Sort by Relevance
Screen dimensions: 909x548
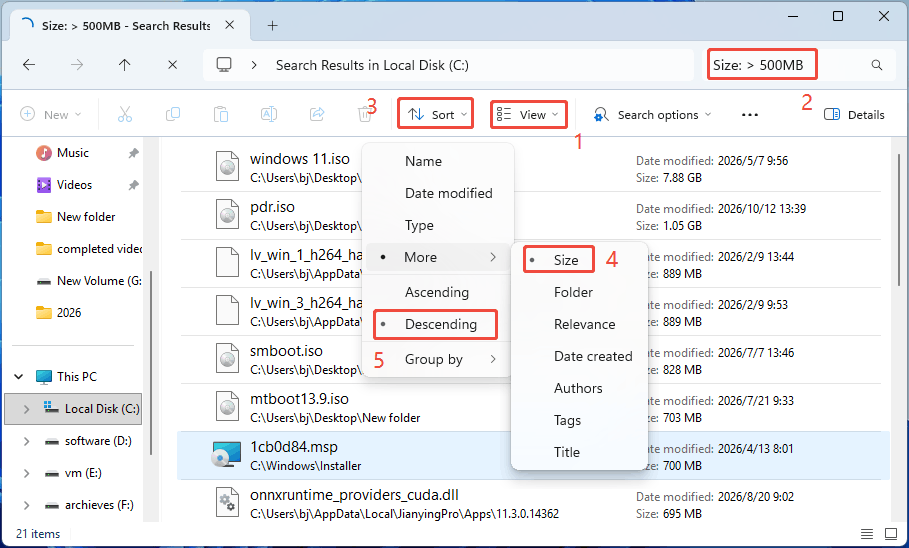pos(579,324)
